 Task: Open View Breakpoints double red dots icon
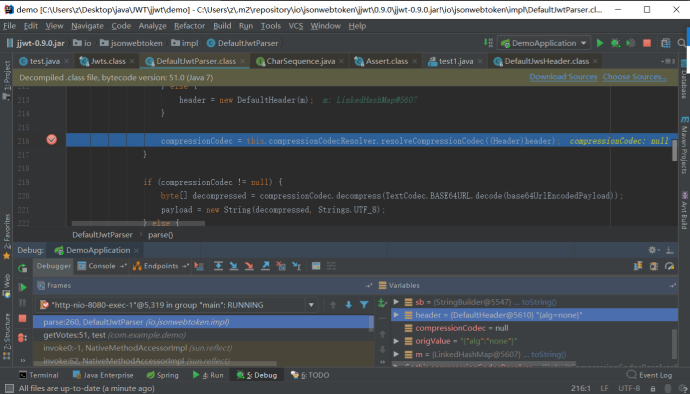tap(22, 338)
